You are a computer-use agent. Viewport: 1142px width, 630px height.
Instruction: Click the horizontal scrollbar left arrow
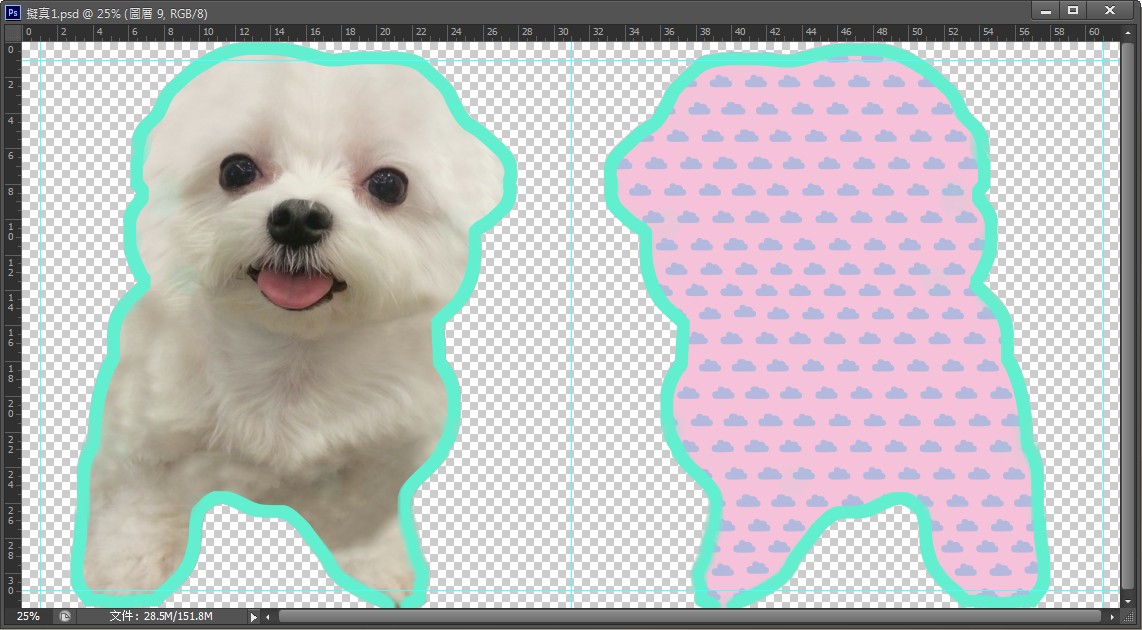267,617
